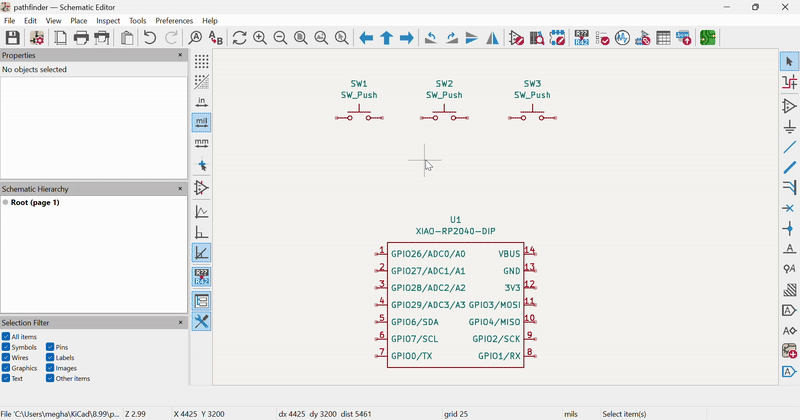Open Find and Replace tool
The height and width of the screenshot is (420, 800).
point(215,38)
